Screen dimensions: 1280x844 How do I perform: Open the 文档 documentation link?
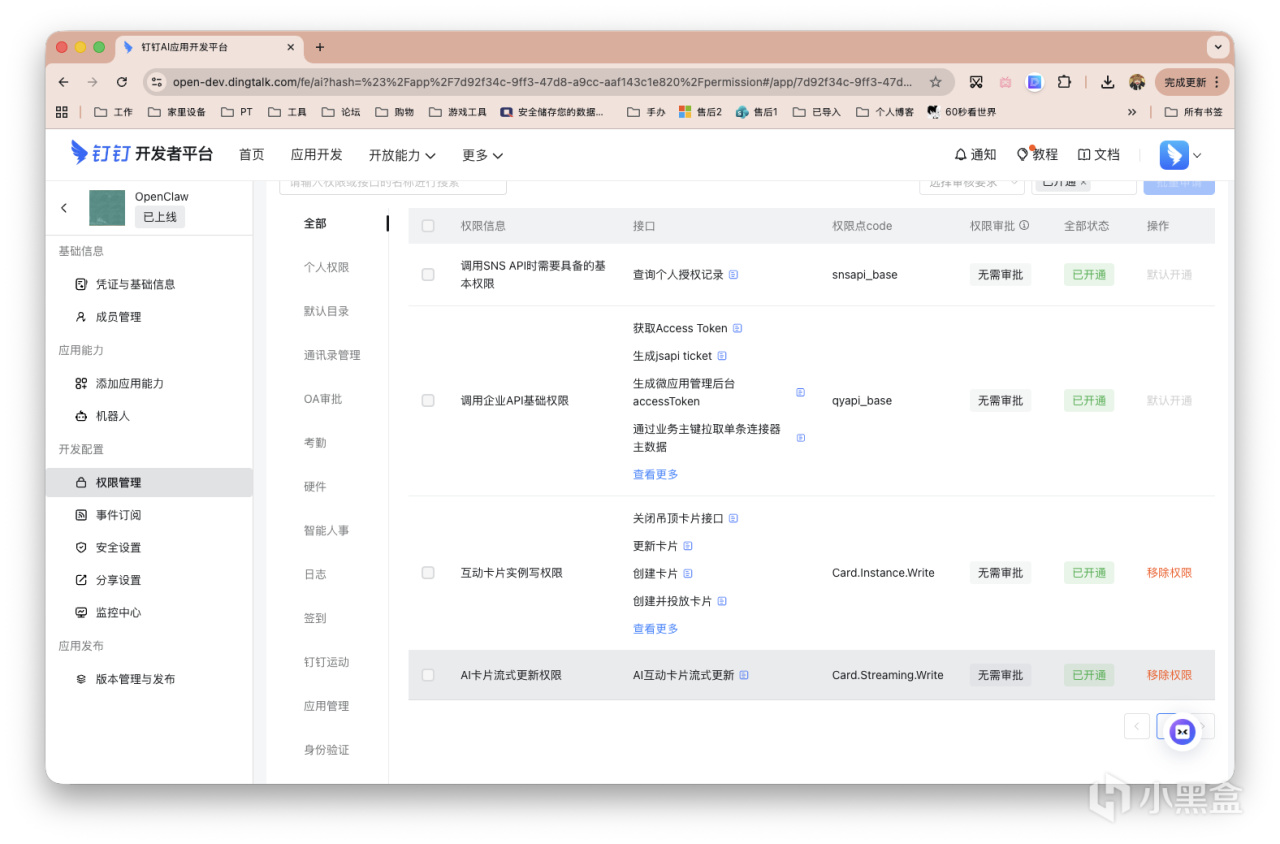tap(1098, 155)
